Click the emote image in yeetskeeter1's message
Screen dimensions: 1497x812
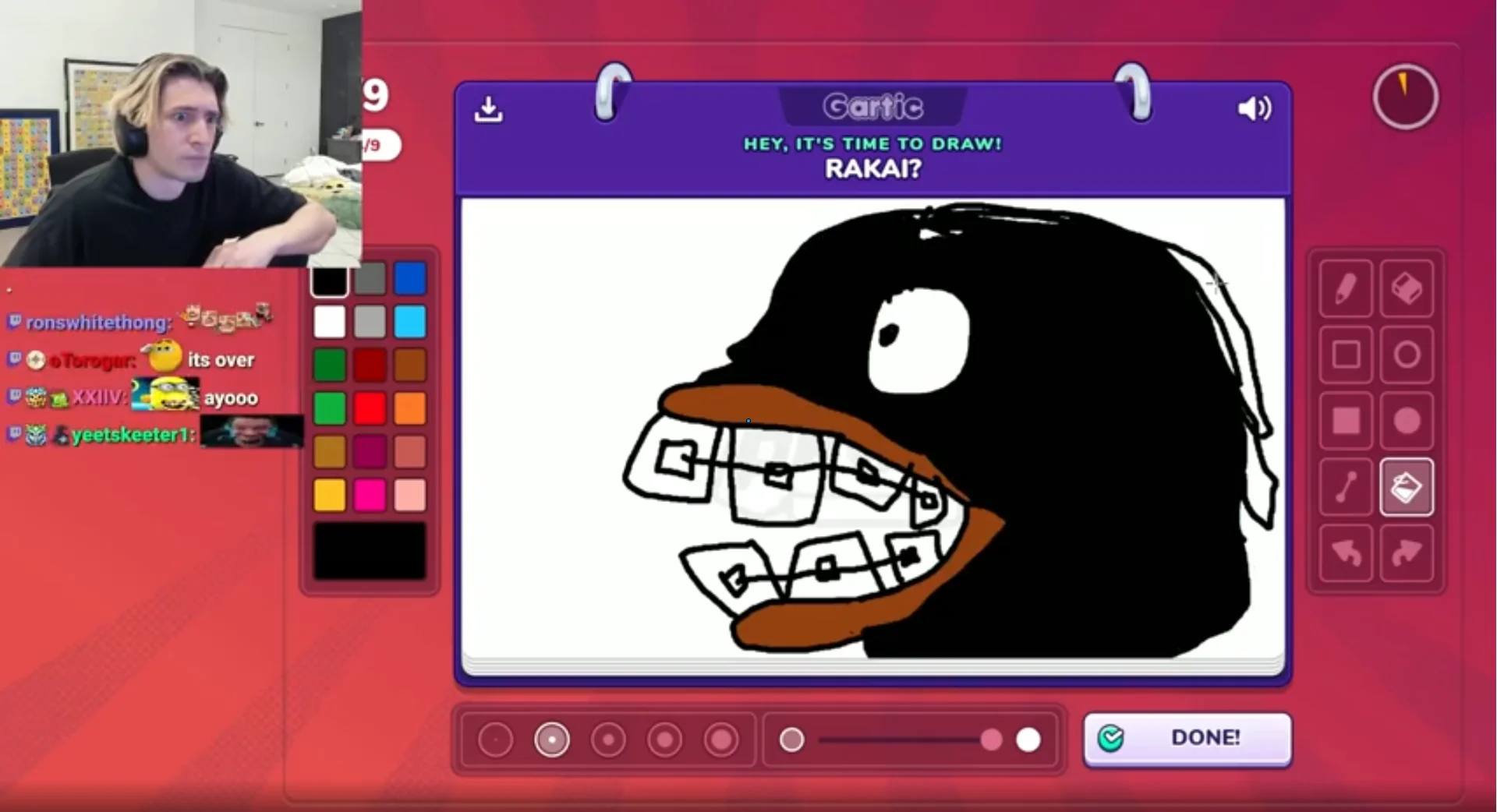coord(251,432)
